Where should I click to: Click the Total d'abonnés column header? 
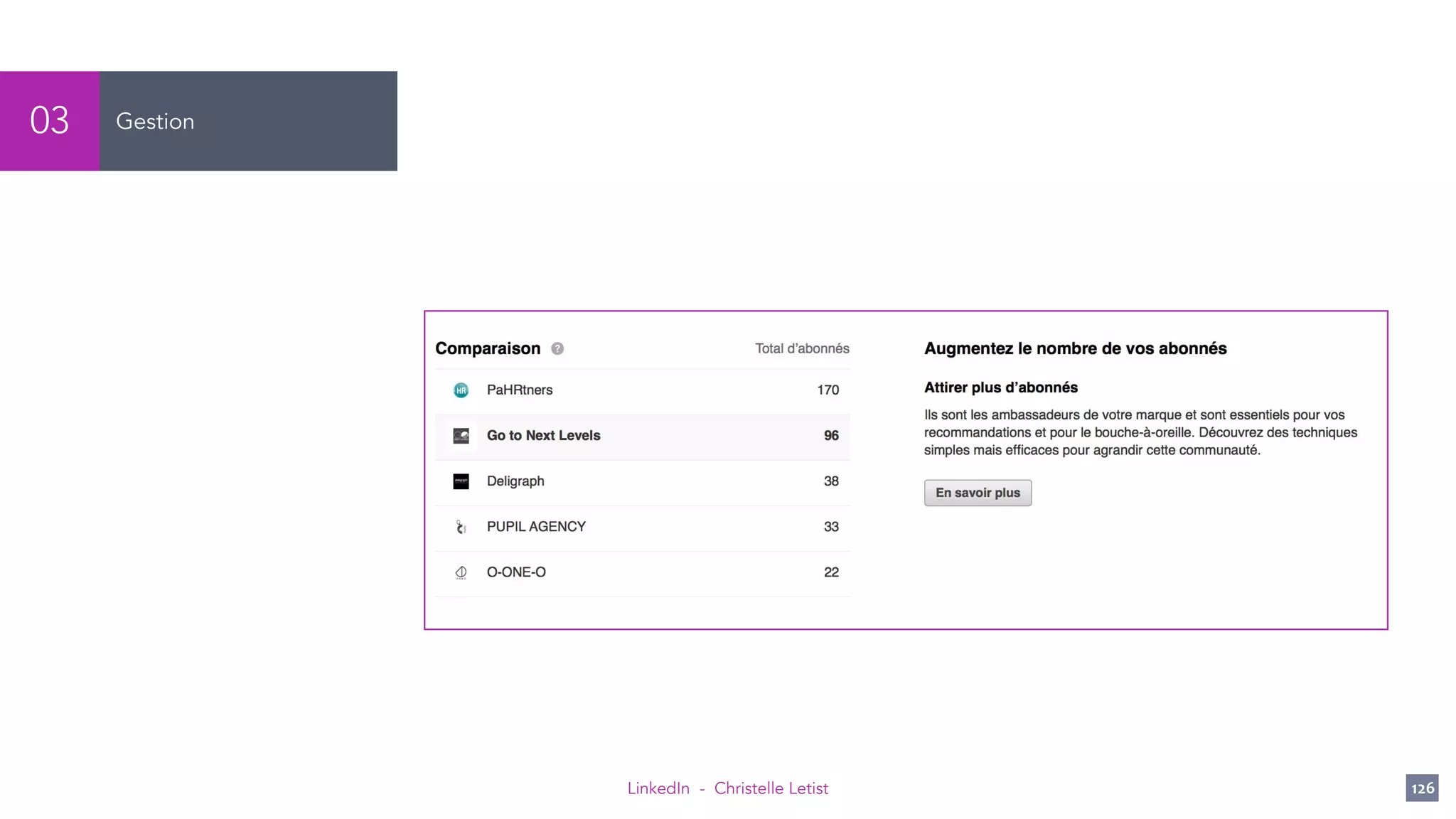pos(802,348)
